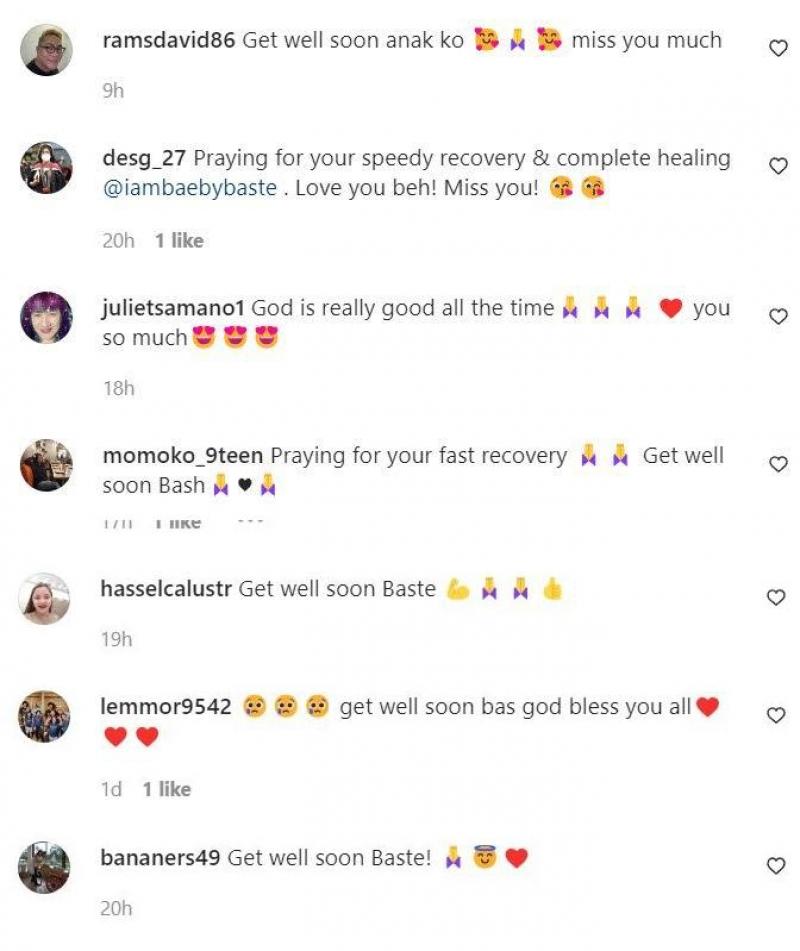View julietsamano1's purple-hair avatar
Screen dimensions: 800x951
coord(46,318)
